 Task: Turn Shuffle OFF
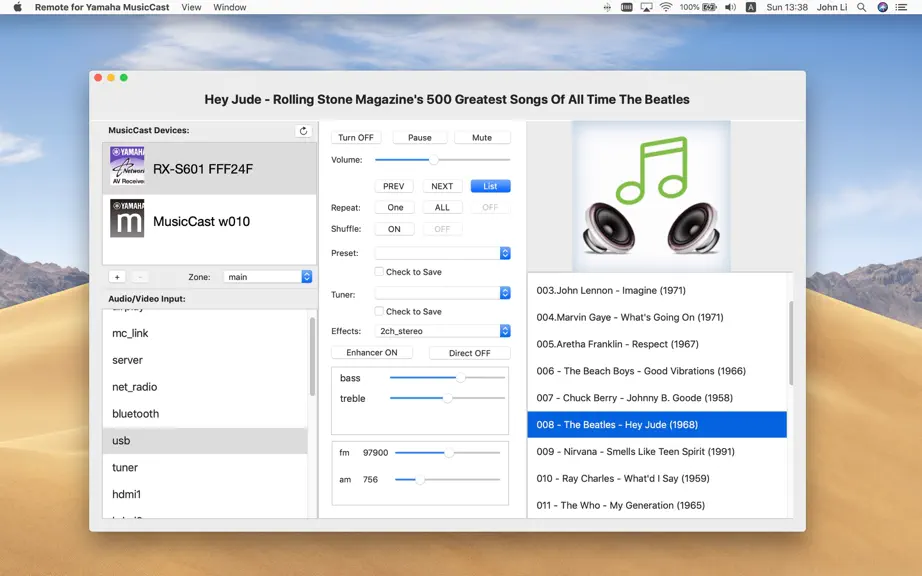coord(442,229)
